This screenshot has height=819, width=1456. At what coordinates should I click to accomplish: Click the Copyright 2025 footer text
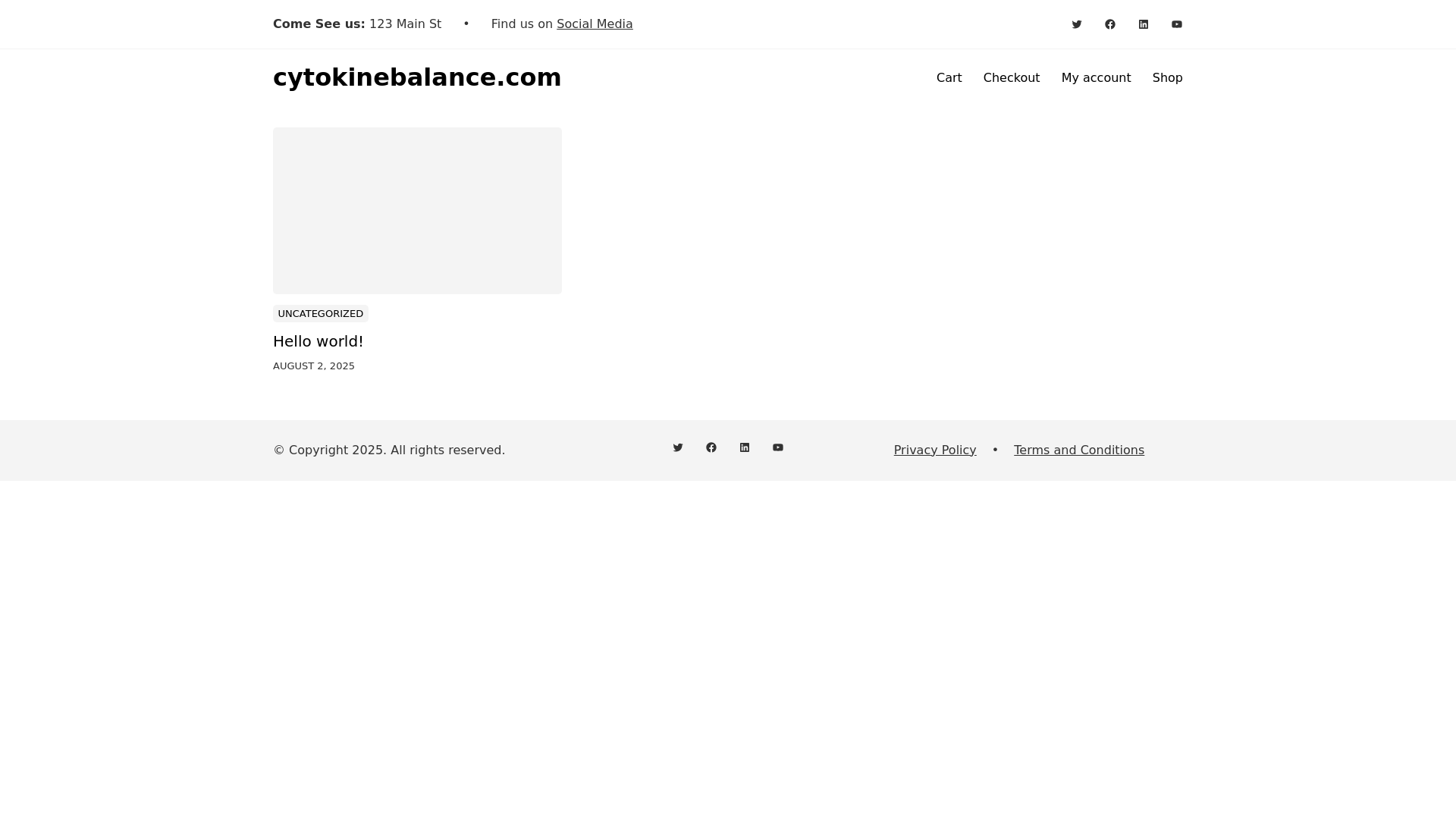[x=389, y=450]
